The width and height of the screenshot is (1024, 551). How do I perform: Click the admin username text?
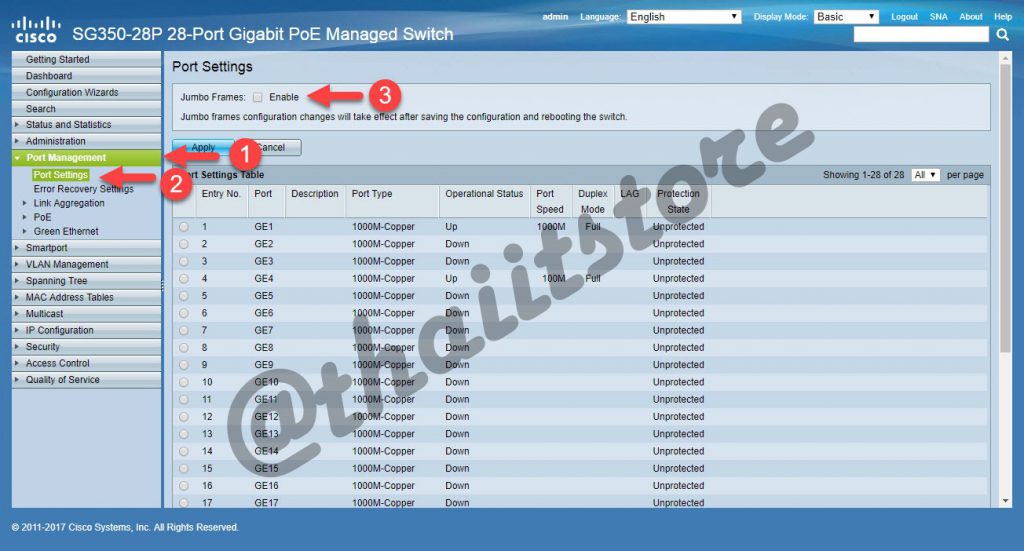(x=555, y=17)
